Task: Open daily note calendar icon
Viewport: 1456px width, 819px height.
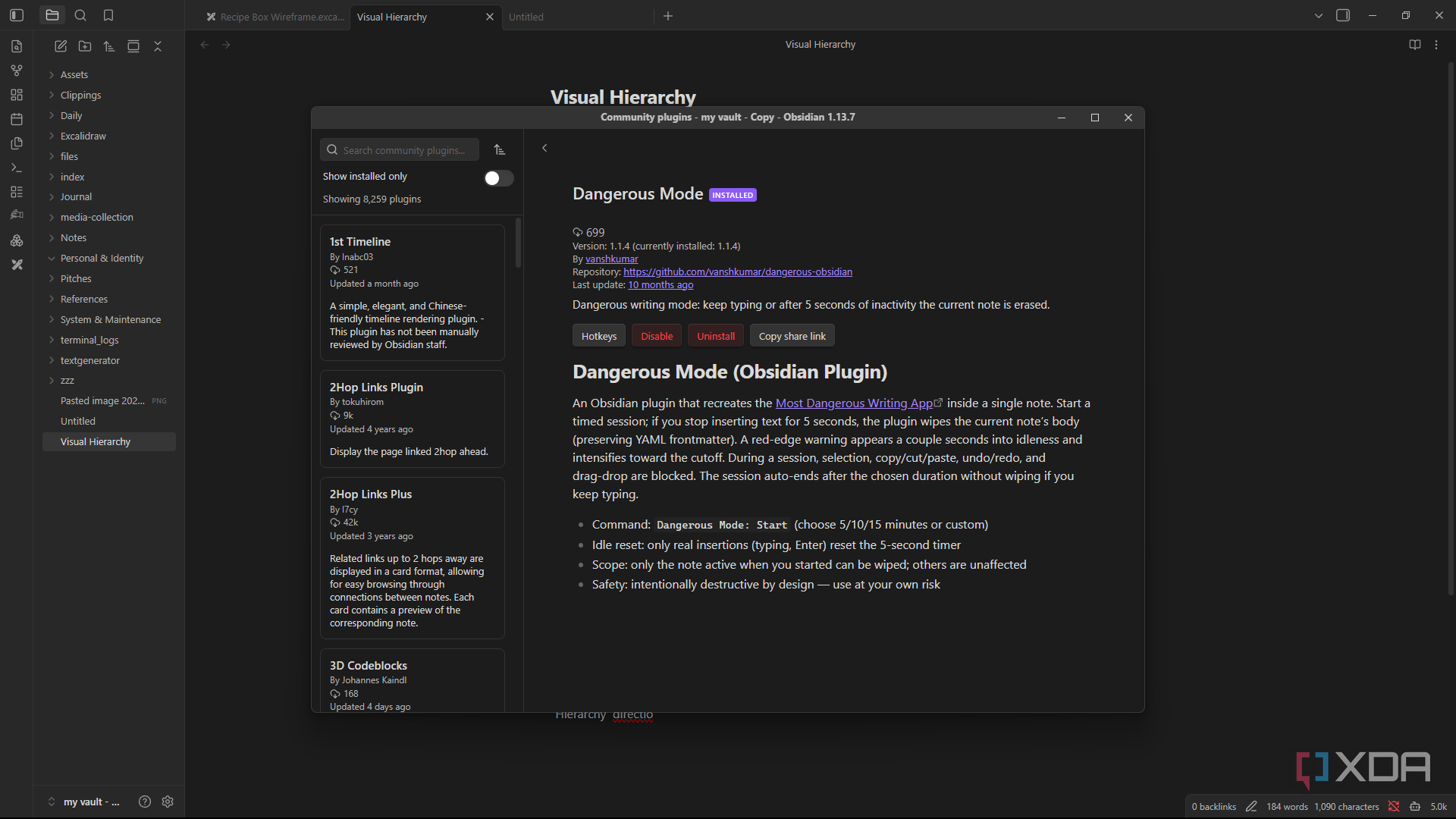Action: click(17, 119)
